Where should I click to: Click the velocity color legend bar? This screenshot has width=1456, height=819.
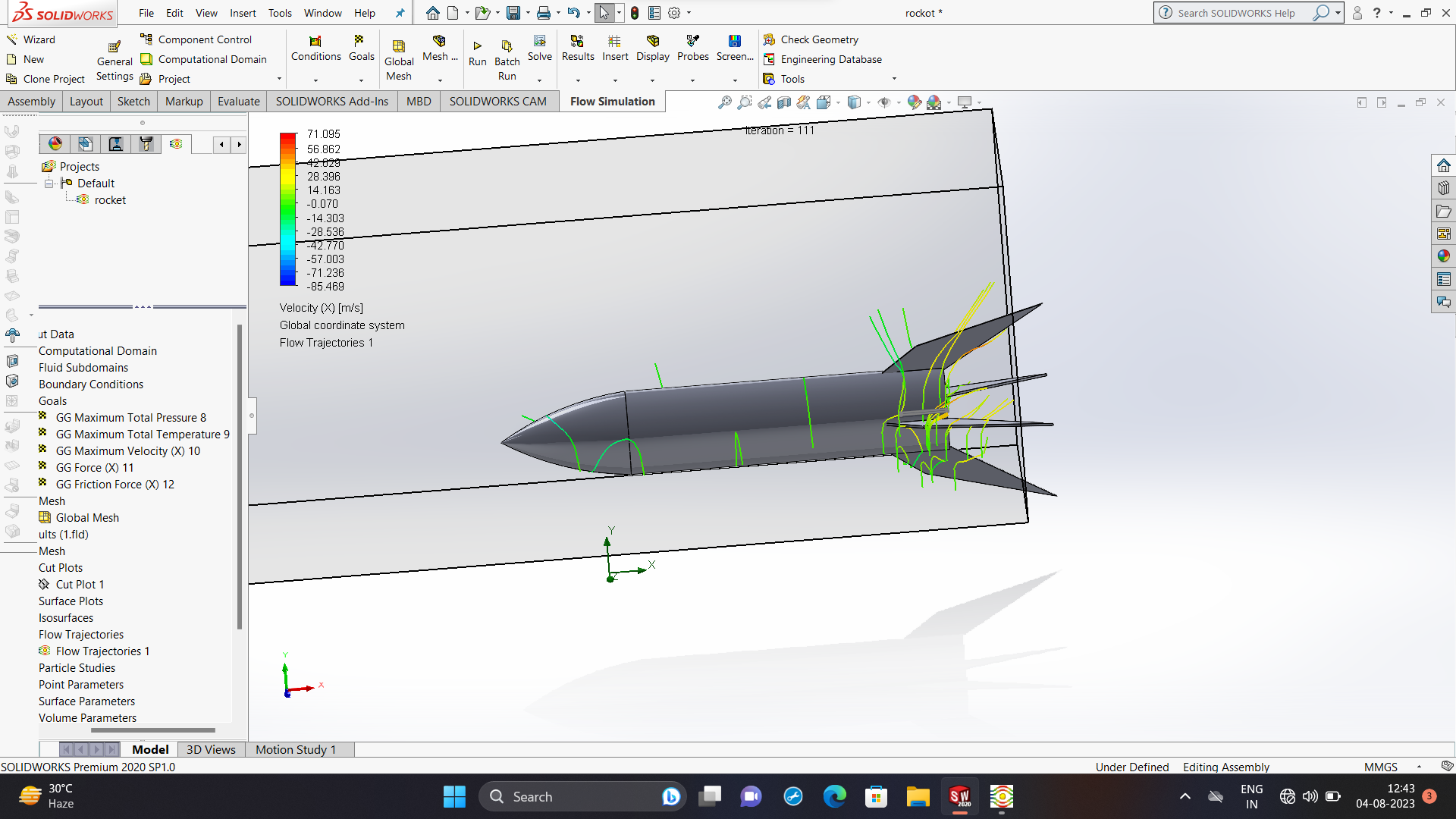coord(288,210)
